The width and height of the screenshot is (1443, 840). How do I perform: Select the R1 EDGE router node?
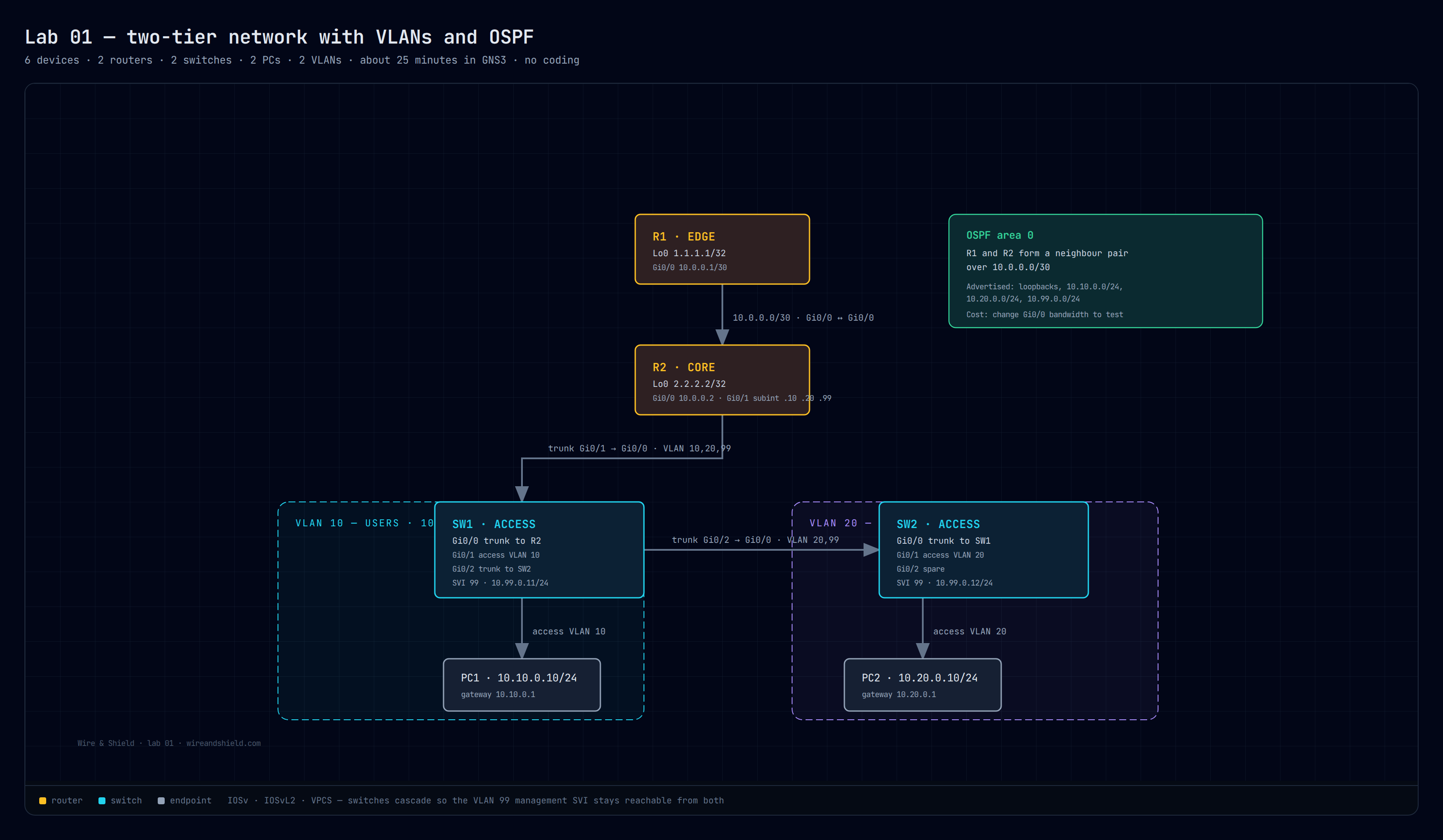click(722, 249)
